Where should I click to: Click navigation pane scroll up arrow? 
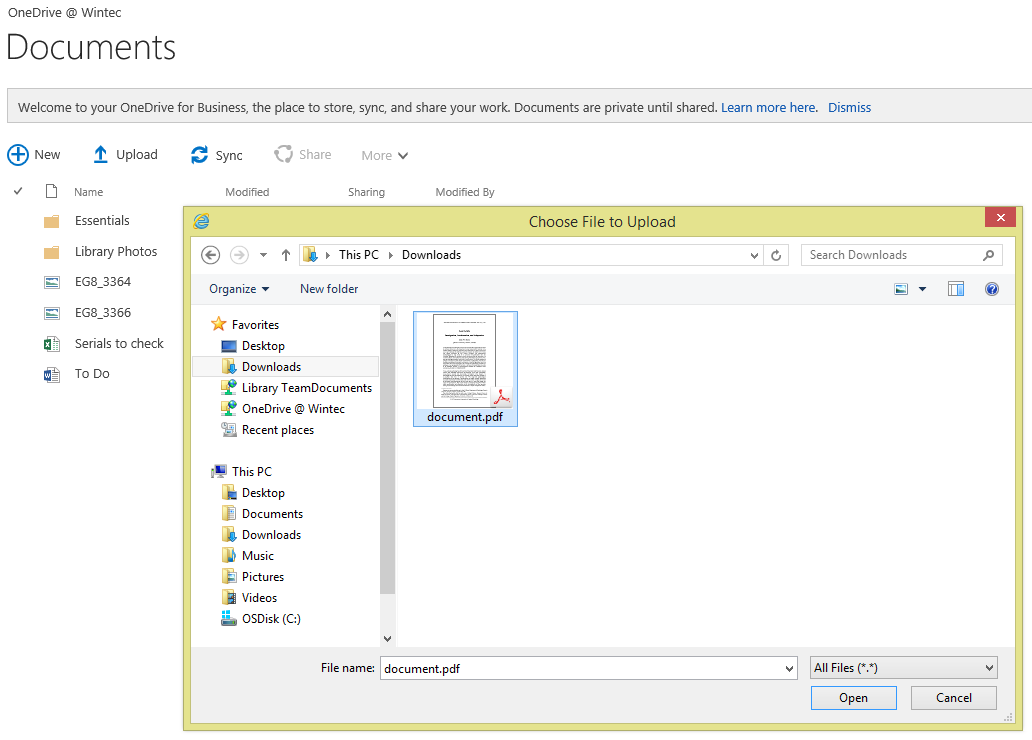387,315
